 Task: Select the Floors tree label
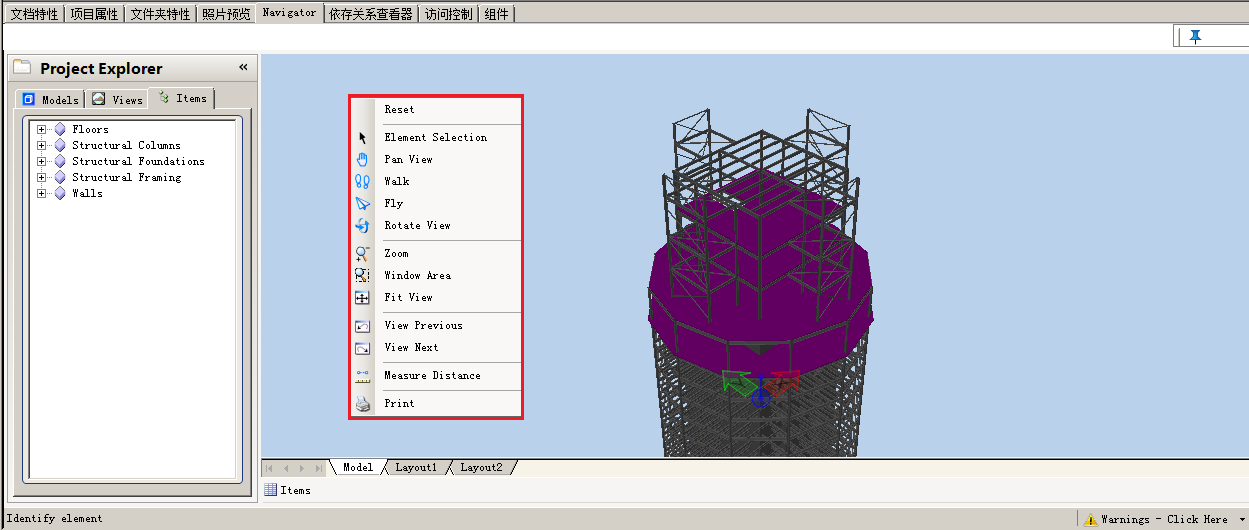click(x=90, y=129)
